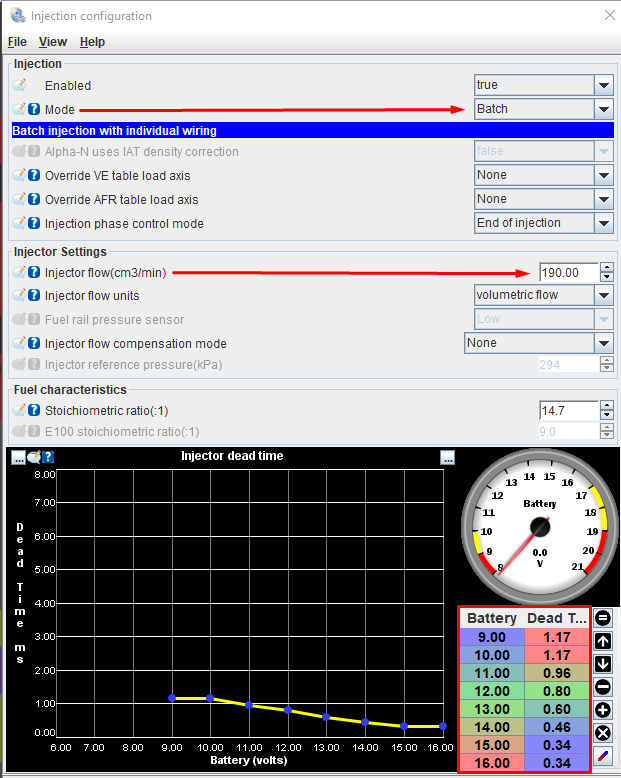Click the X (scale by) table button
621x778 pixels.
pos(603,733)
